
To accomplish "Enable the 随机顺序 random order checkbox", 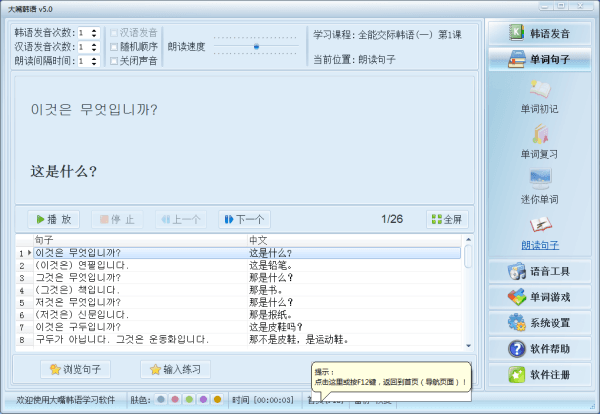I will tap(115, 46).
